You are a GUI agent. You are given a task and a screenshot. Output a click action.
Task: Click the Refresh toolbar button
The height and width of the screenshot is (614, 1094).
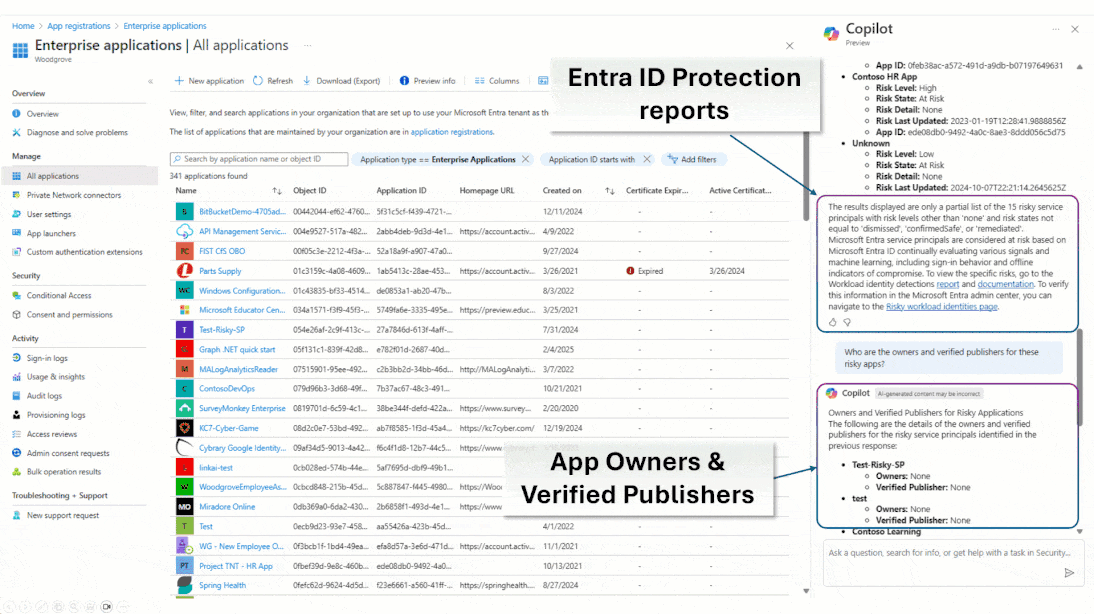point(273,81)
